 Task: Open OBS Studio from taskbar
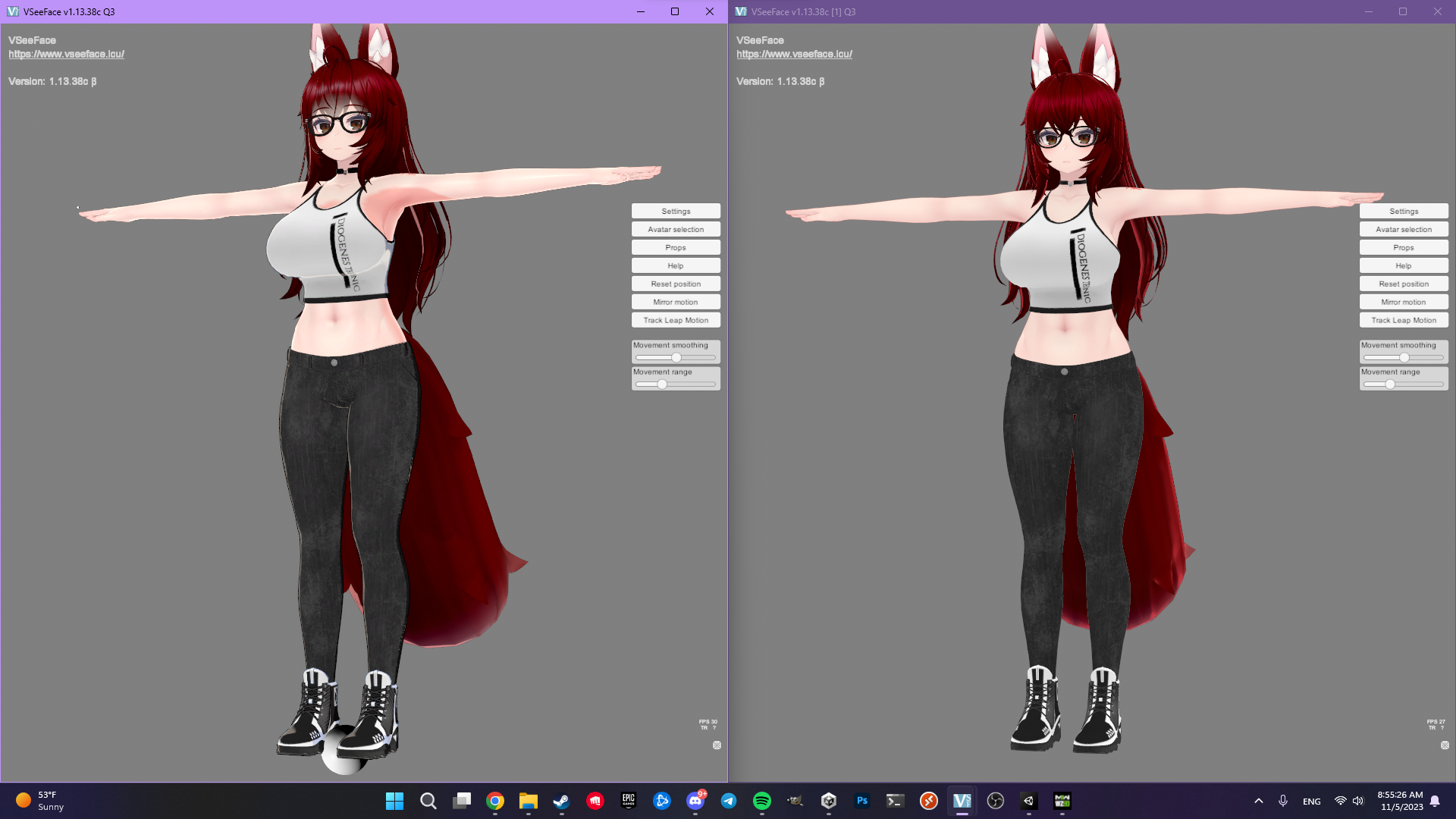pyautogui.click(x=996, y=801)
